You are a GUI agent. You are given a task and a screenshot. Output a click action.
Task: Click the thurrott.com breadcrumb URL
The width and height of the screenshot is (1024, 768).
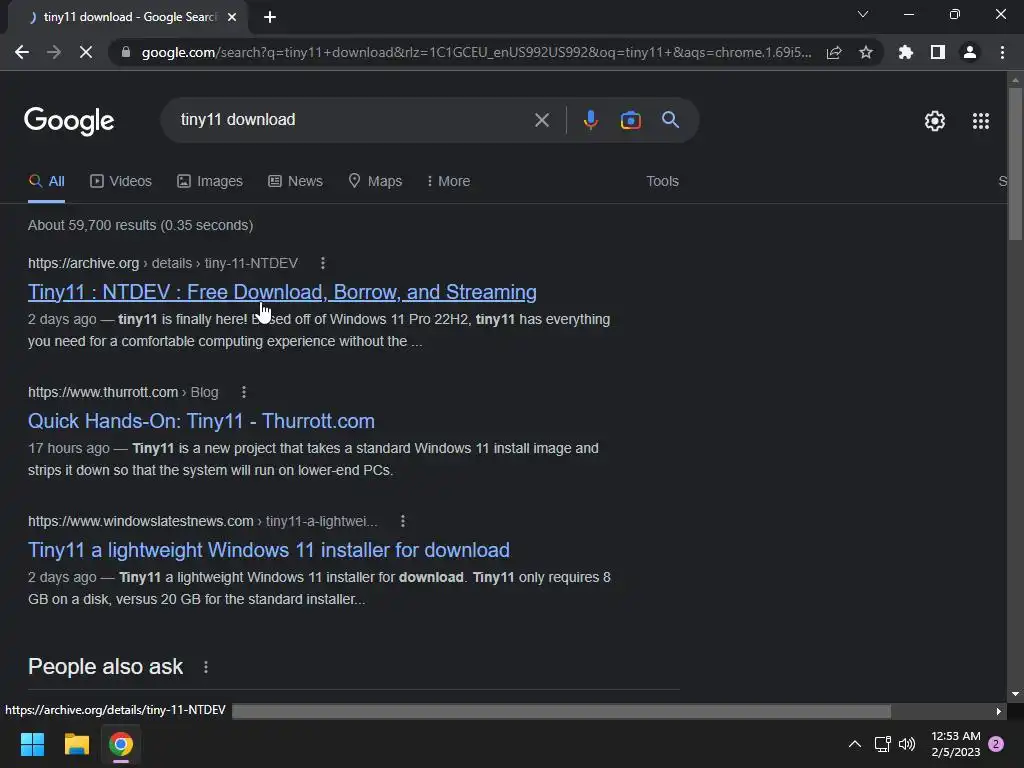tap(123, 392)
